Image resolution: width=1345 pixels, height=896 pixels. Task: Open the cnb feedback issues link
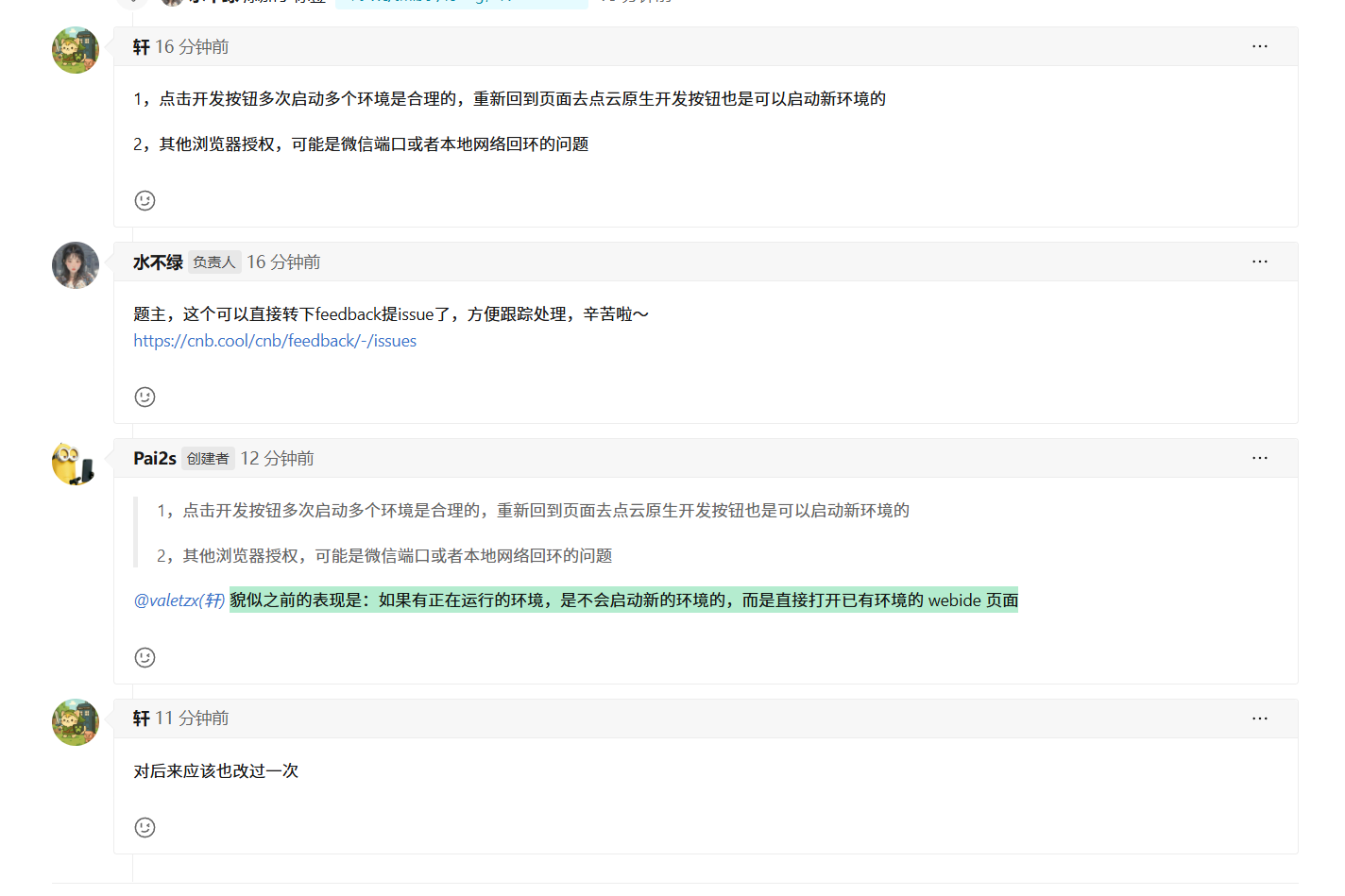click(x=275, y=341)
